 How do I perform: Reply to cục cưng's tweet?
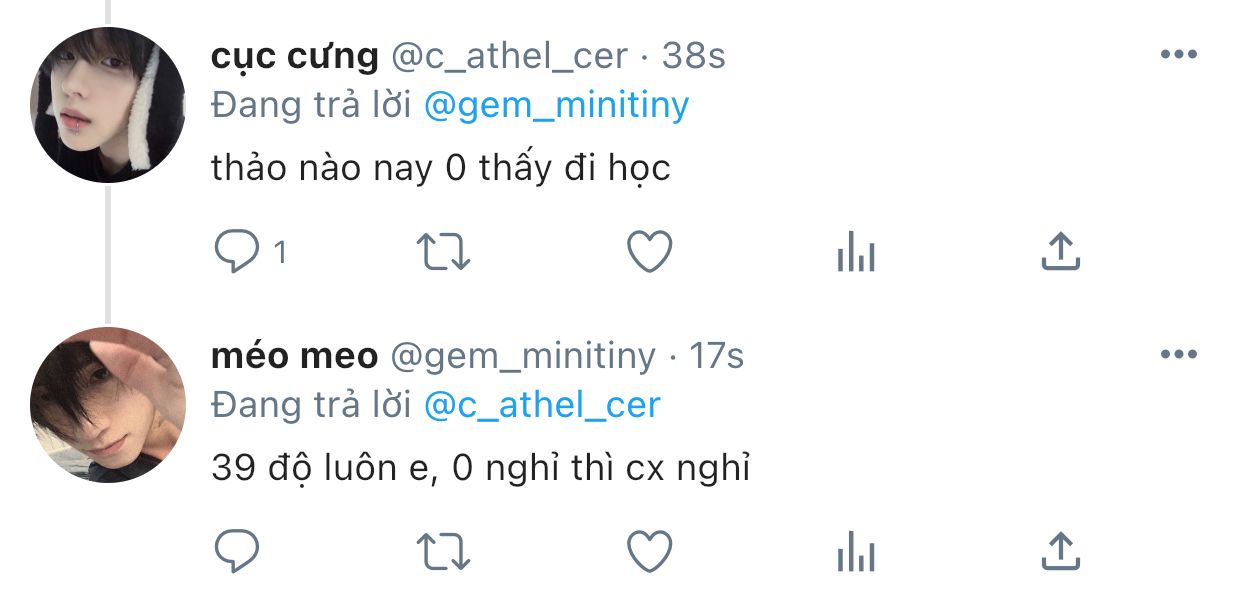237,253
